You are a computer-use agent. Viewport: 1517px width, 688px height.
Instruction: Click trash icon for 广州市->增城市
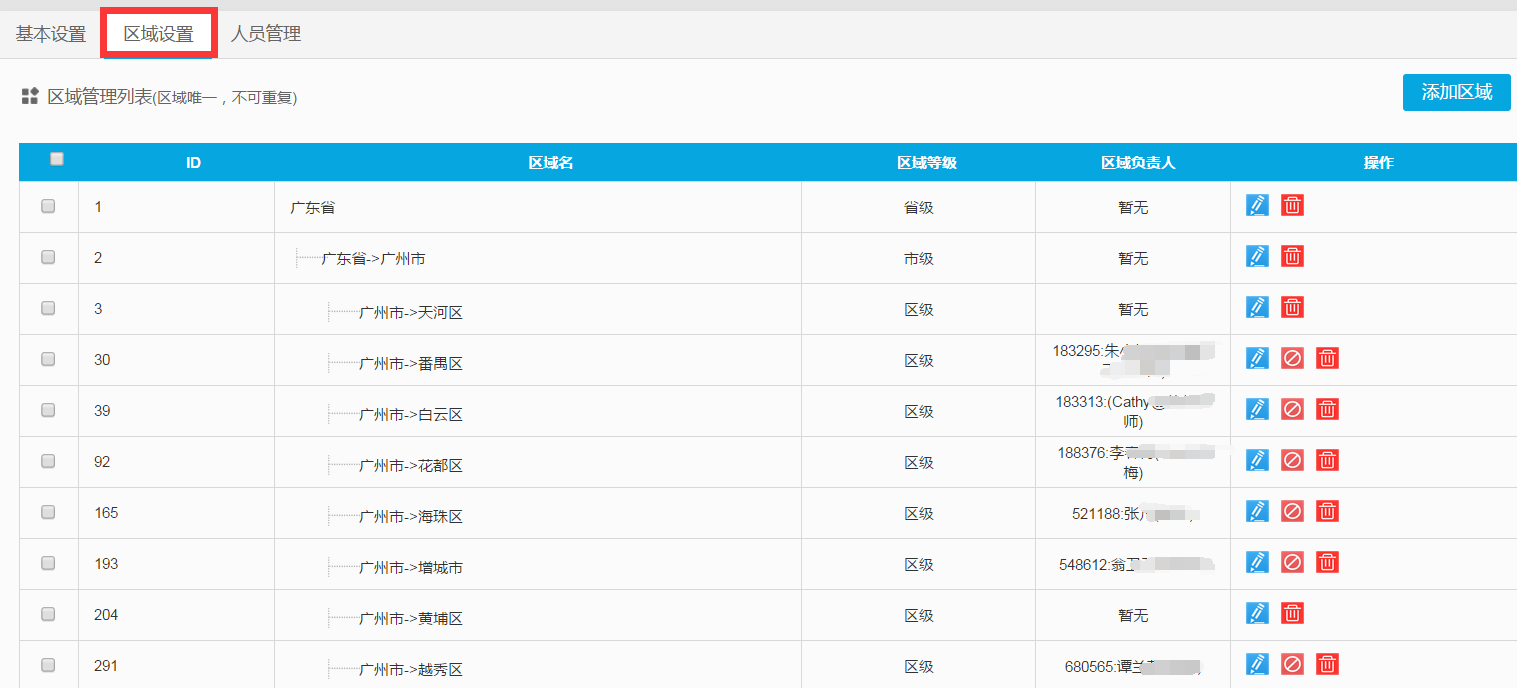pos(1327,562)
